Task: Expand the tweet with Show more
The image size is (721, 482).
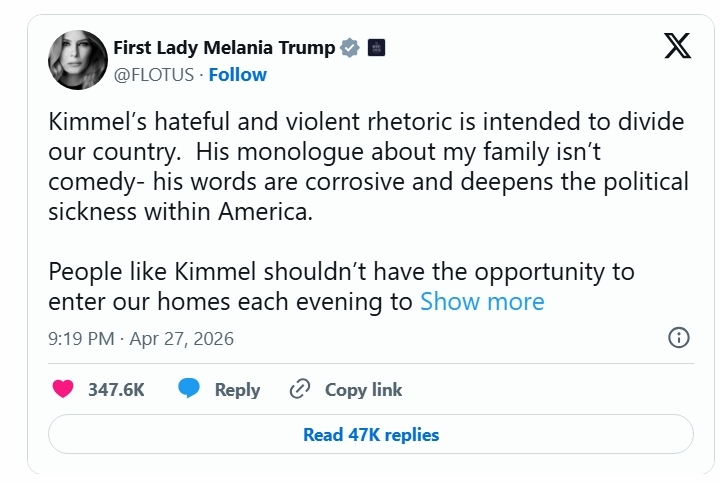Action: coord(482,301)
